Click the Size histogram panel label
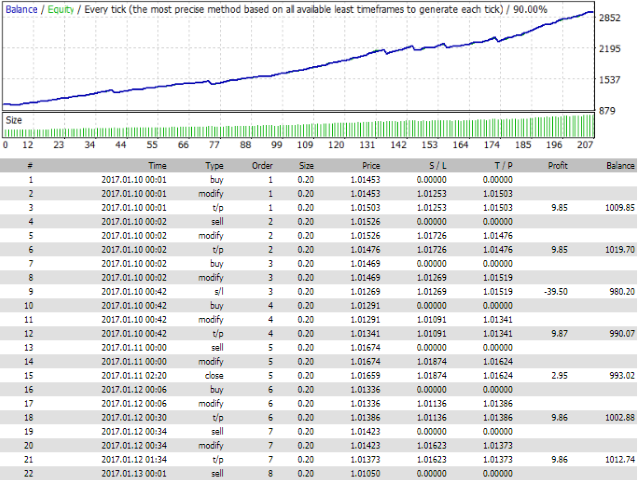 click(14, 119)
